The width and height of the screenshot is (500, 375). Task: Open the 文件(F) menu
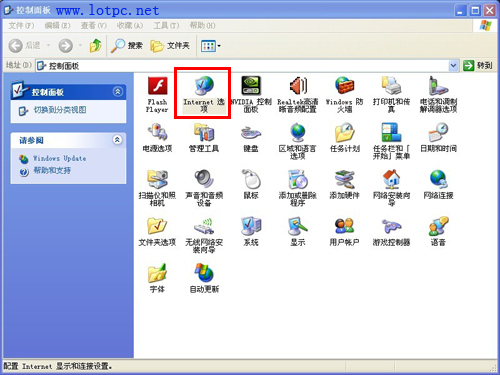[21, 25]
